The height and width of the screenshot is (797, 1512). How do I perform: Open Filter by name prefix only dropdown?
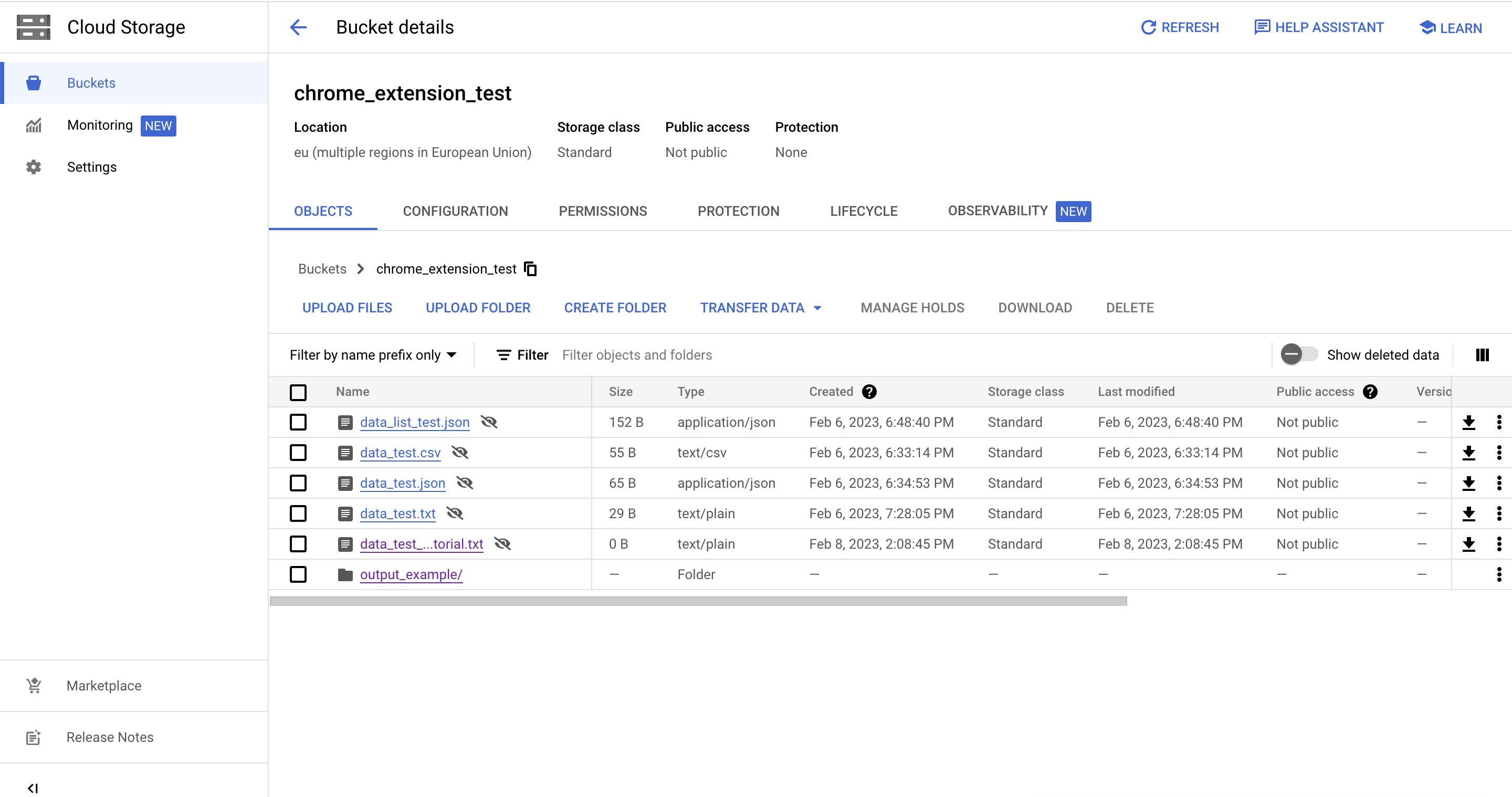(373, 355)
